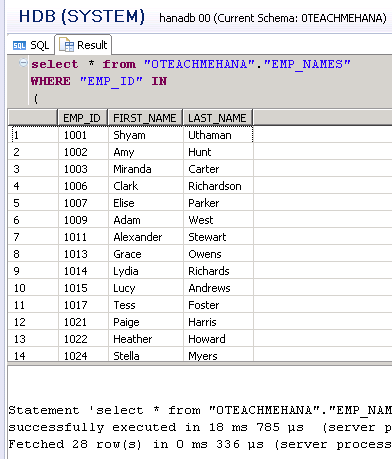Viewport: 392px width, 459px height.
Task: Sort by EMP_ID column header
Action: tap(83, 118)
